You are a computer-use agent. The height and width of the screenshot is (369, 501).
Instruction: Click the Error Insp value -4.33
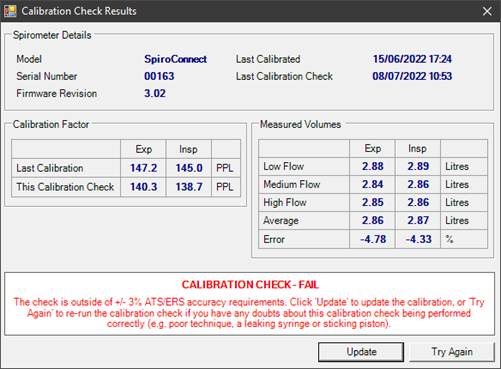[x=418, y=239]
